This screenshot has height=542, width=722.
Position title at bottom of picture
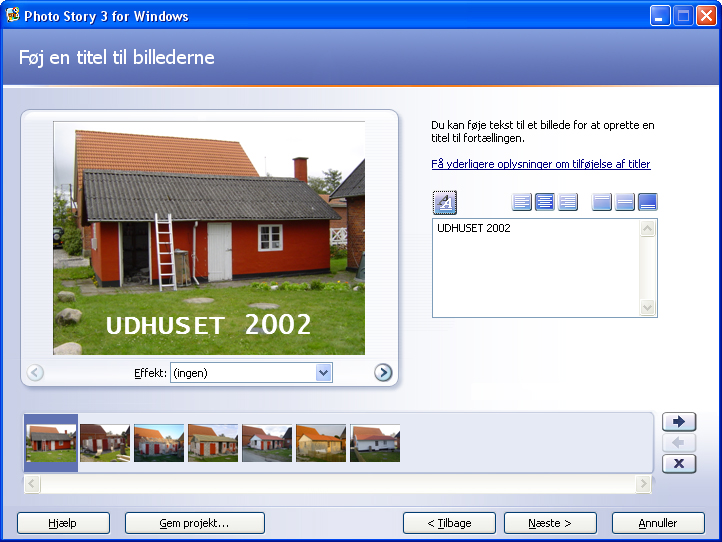pyautogui.click(x=648, y=202)
